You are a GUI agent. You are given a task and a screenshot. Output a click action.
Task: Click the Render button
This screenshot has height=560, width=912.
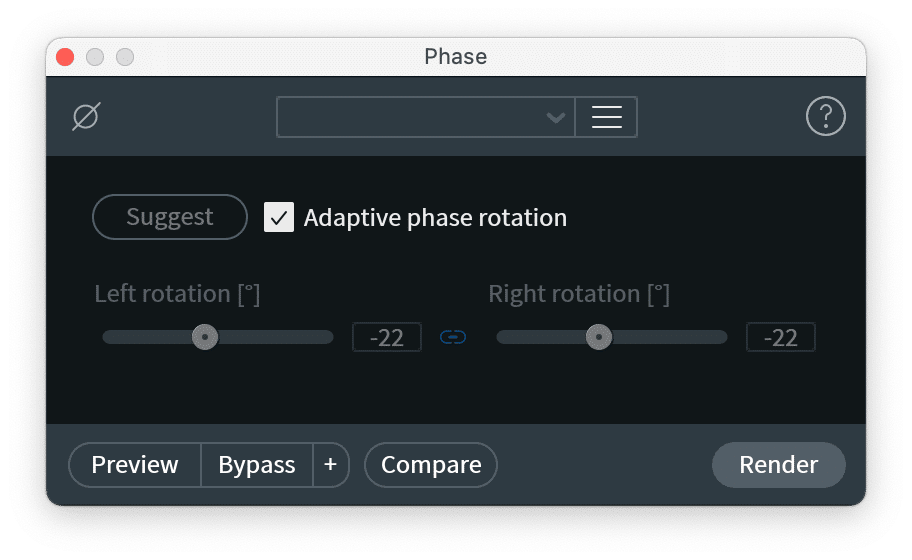pyautogui.click(x=778, y=465)
